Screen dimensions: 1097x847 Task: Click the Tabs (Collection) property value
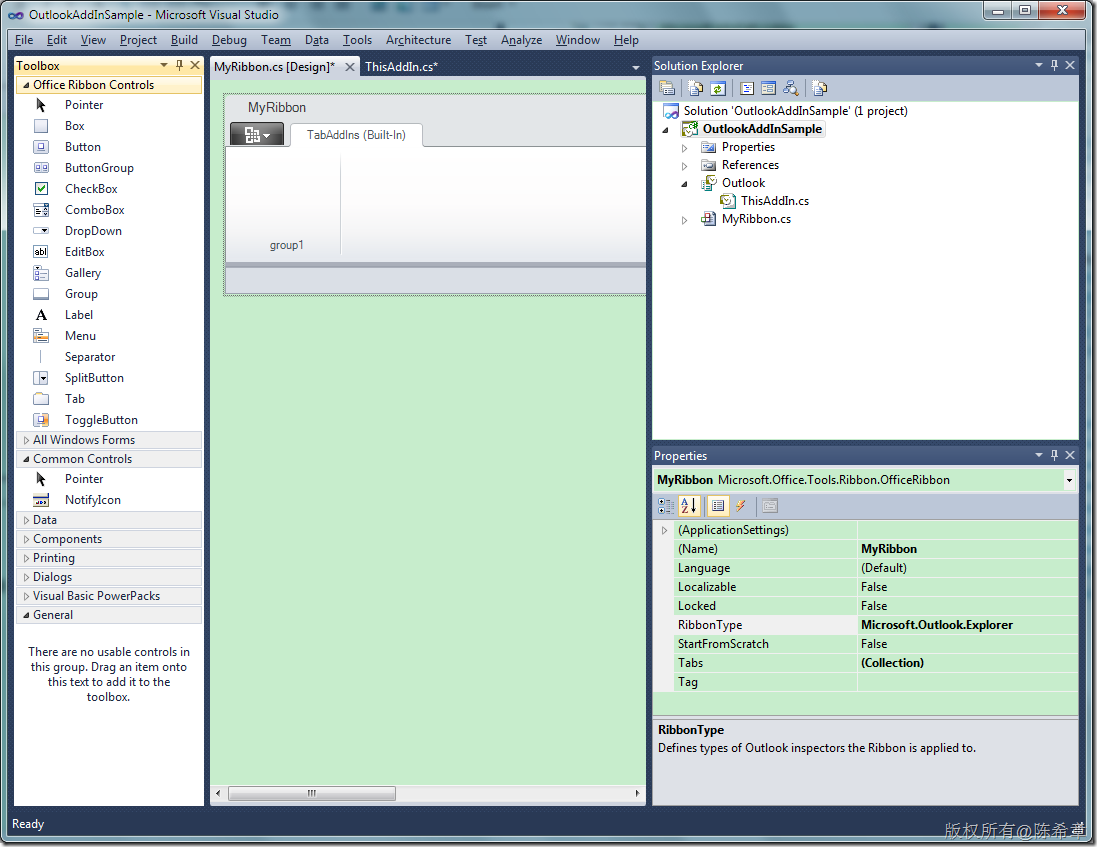click(x=892, y=663)
